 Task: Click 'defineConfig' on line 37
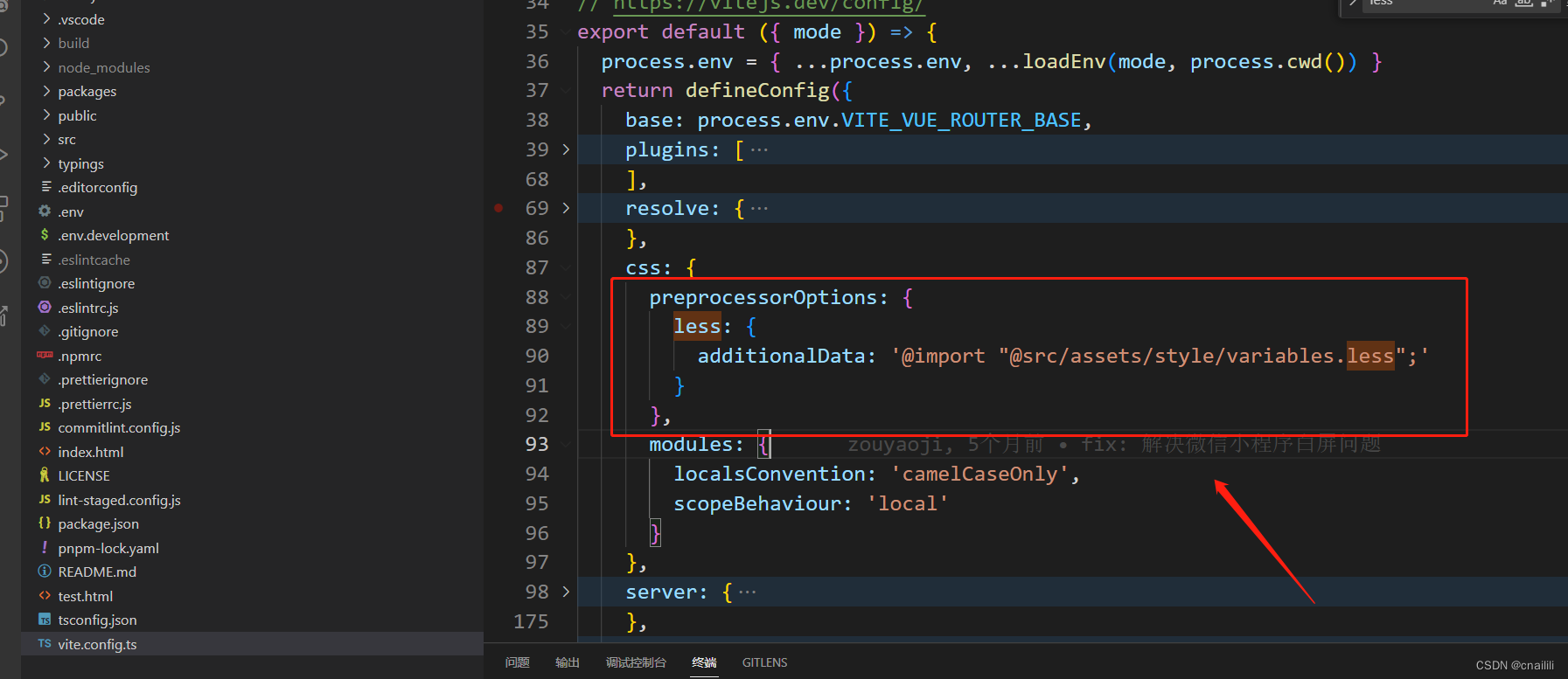coord(757,90)
